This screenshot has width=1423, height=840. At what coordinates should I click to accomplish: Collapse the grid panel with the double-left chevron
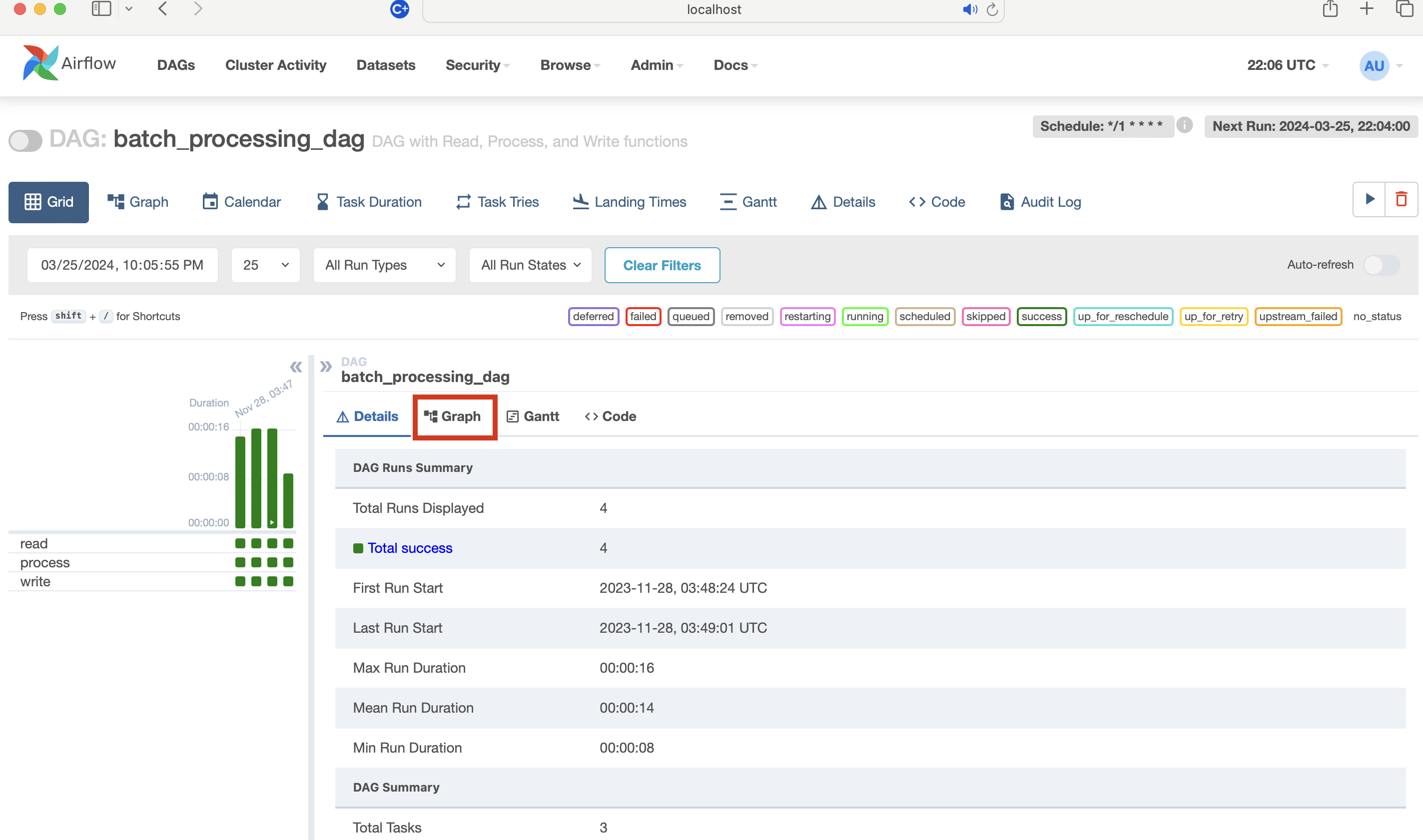click(x=296, y=367)
